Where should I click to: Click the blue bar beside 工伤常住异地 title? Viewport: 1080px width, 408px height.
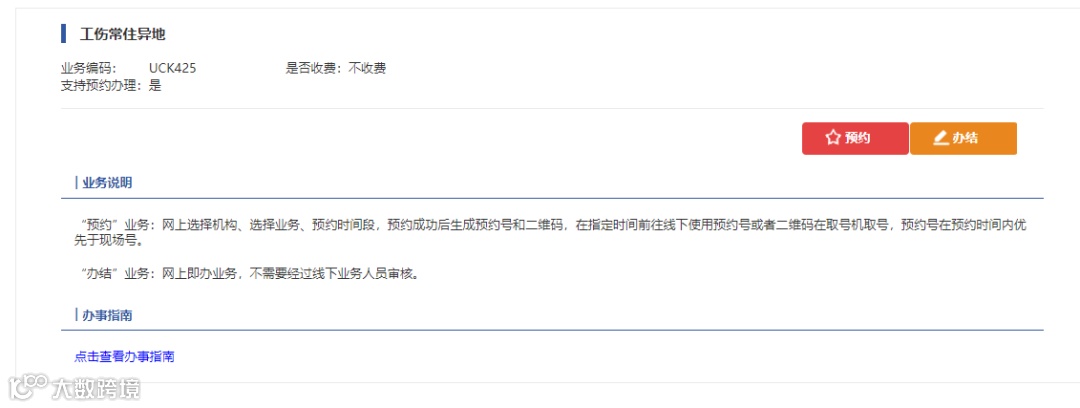click(x=63, y=33)
